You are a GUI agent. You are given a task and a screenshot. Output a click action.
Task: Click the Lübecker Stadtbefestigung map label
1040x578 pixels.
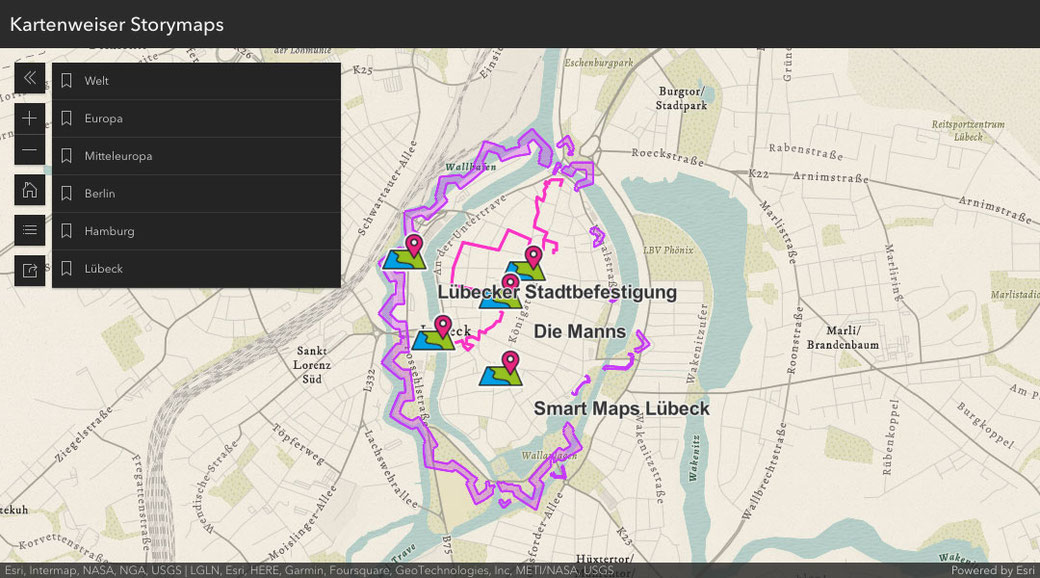(x=557, y=292)
